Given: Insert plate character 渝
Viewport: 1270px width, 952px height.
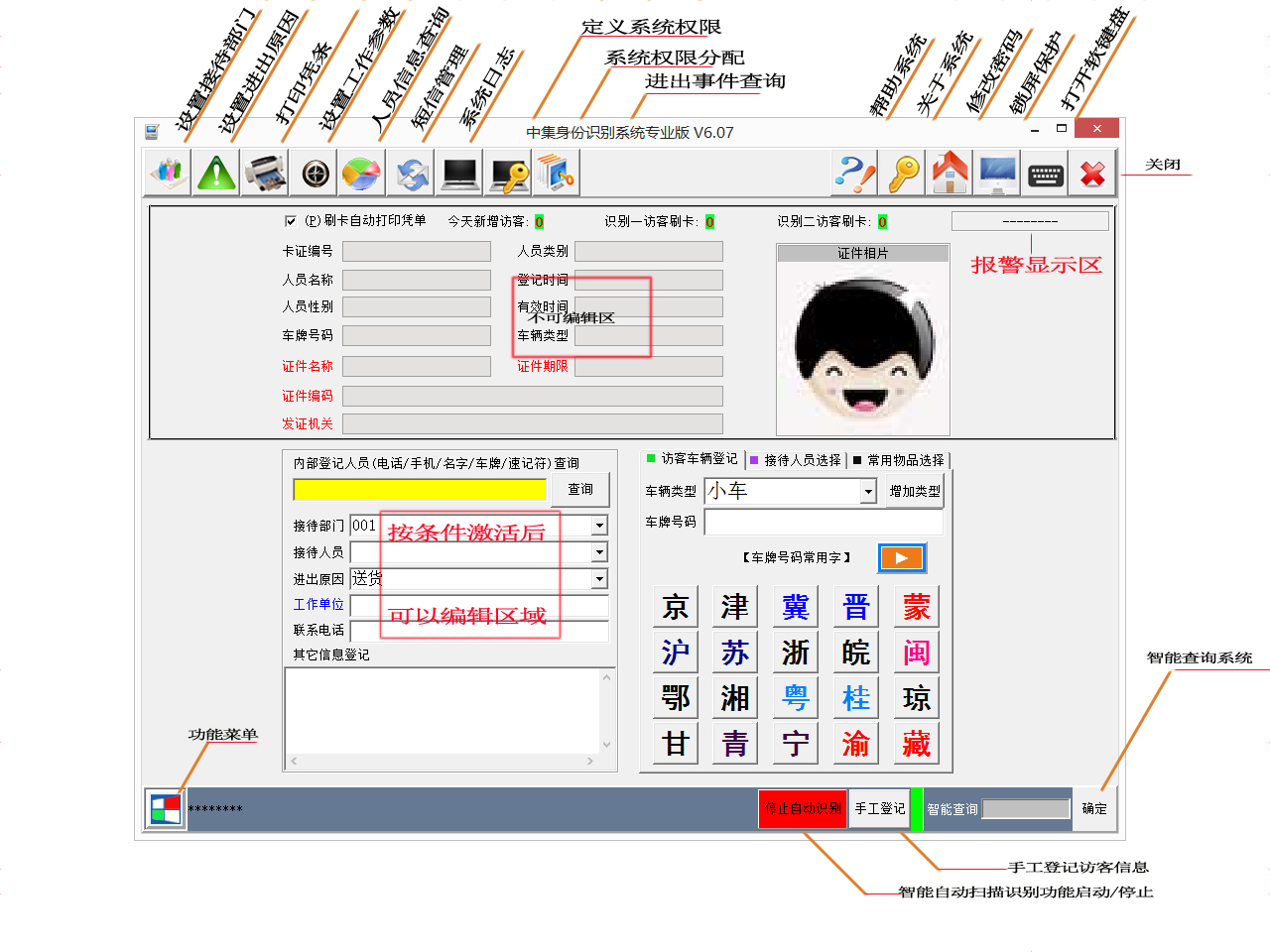Looking at the screenshot, I should tap(856, 744).
